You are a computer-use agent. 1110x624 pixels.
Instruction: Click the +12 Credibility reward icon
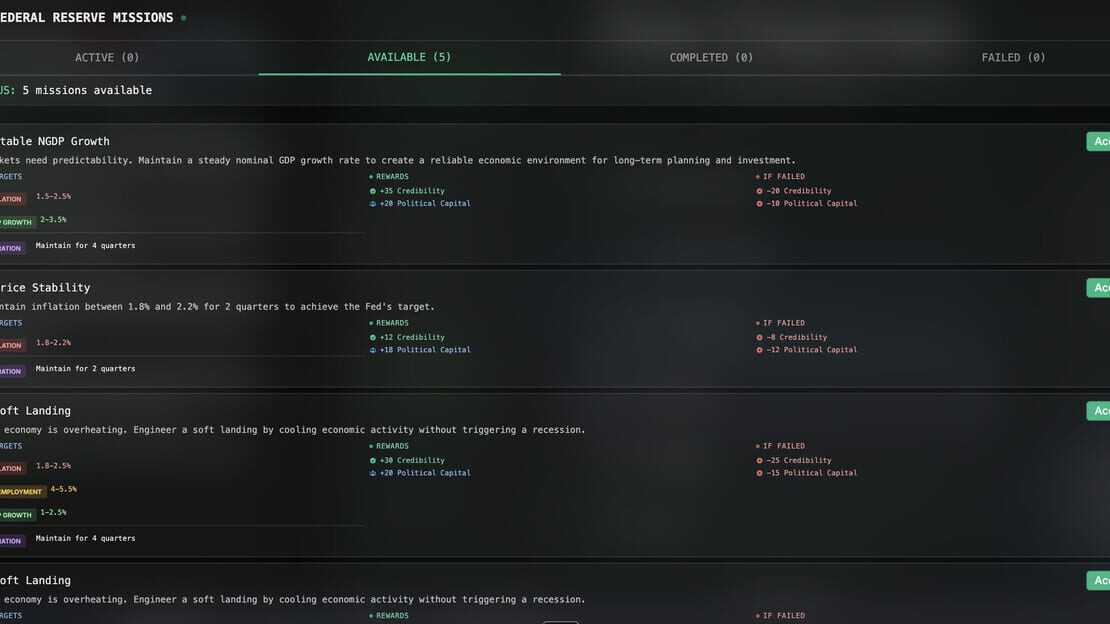(372, 338)
